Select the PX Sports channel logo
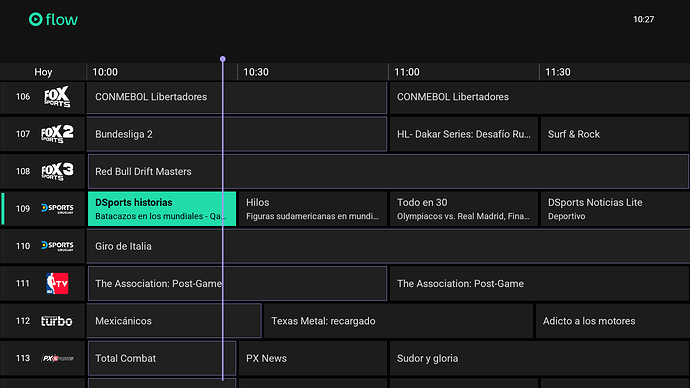Image resolution: width=690 pixels, height=388 pixels. coord(57,358)
